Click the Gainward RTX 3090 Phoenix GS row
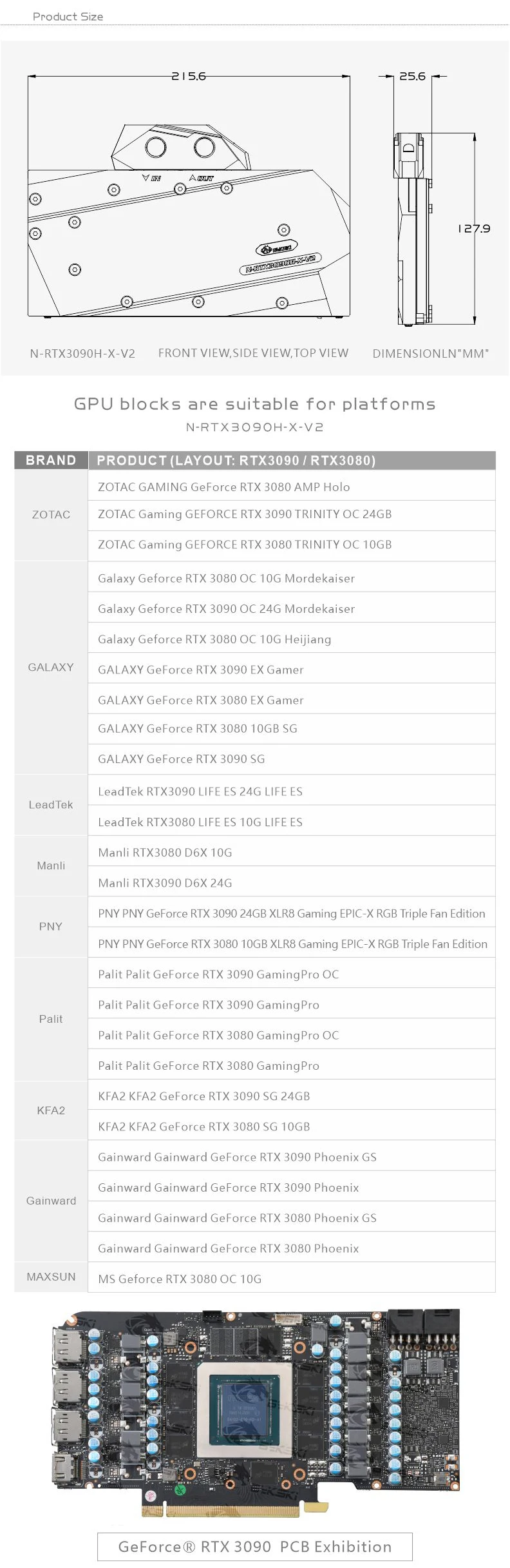Screen dimensions: 510x1568 click(291, 1157)
